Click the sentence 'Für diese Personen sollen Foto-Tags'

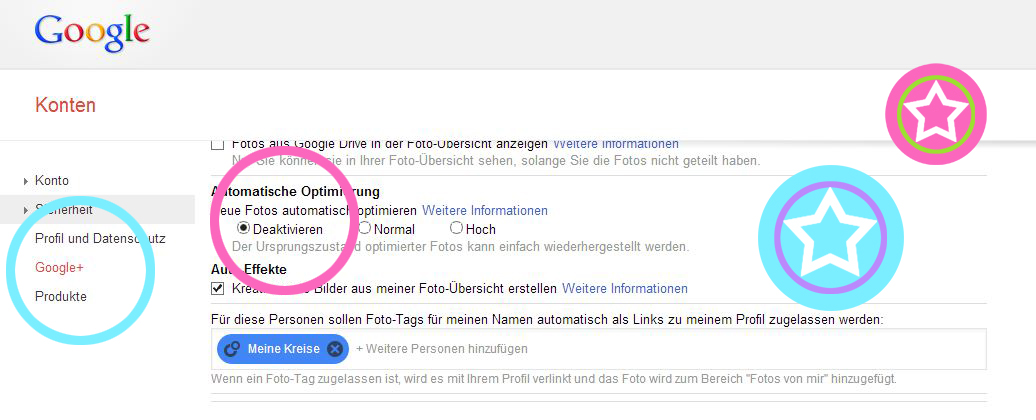tap(546, 320)
